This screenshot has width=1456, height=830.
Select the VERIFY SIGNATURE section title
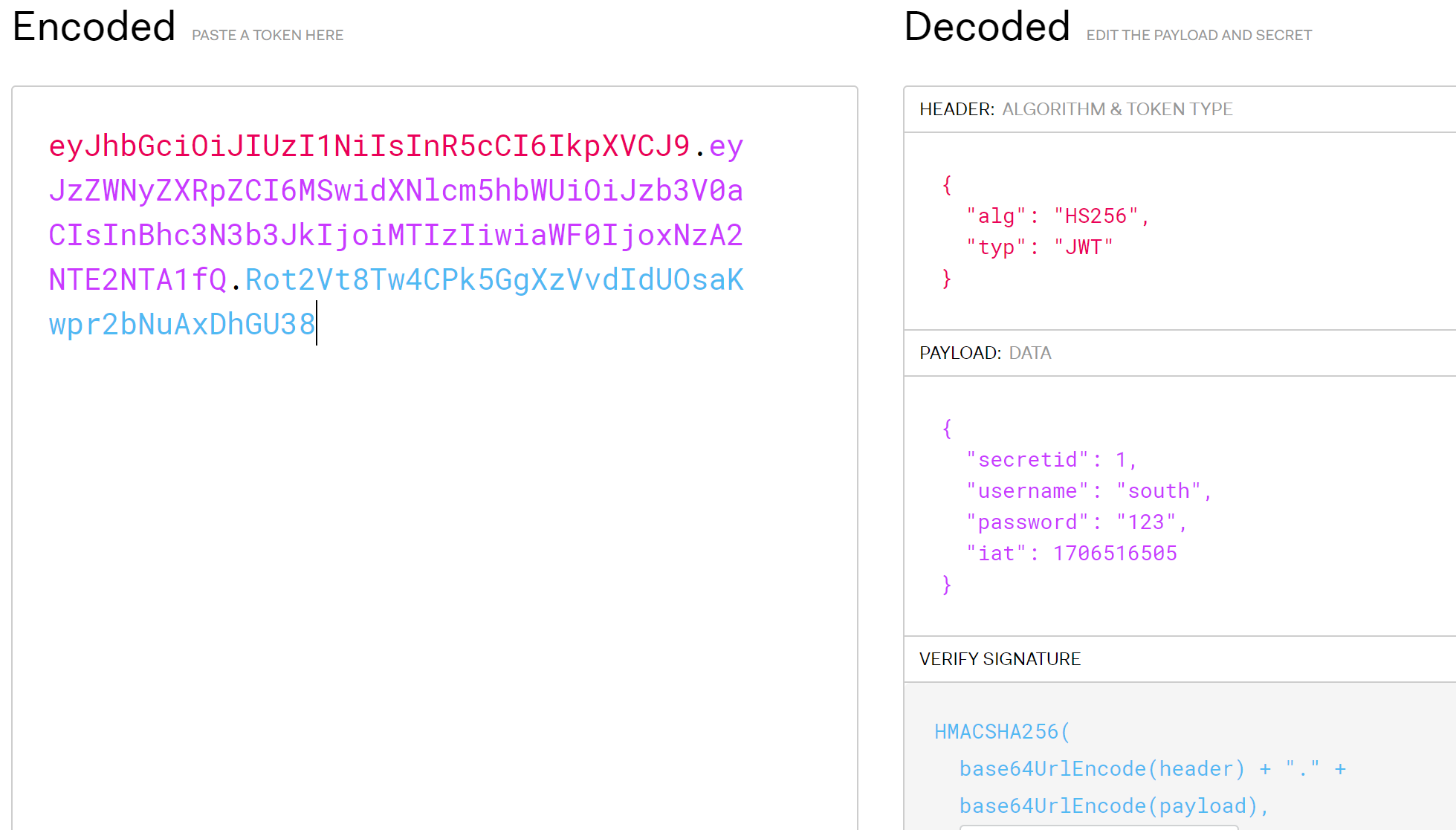(1000, 659)
